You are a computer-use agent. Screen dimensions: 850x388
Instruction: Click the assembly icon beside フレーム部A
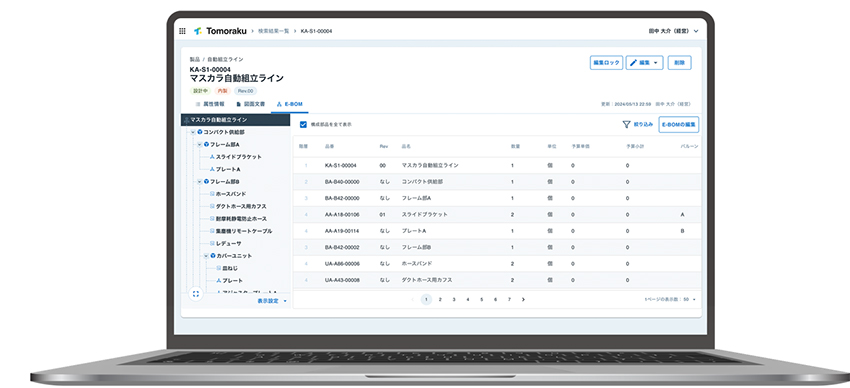(x=207, y=145)
